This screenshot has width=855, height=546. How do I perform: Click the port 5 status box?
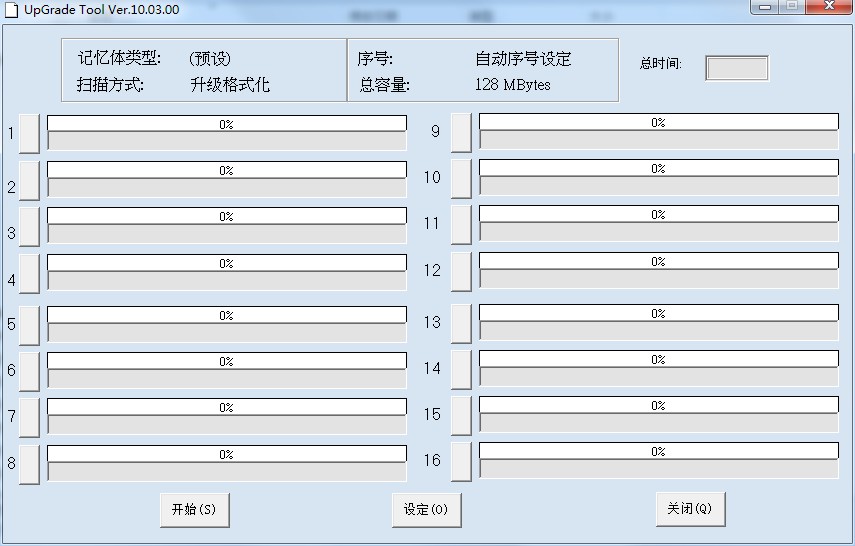227,333
